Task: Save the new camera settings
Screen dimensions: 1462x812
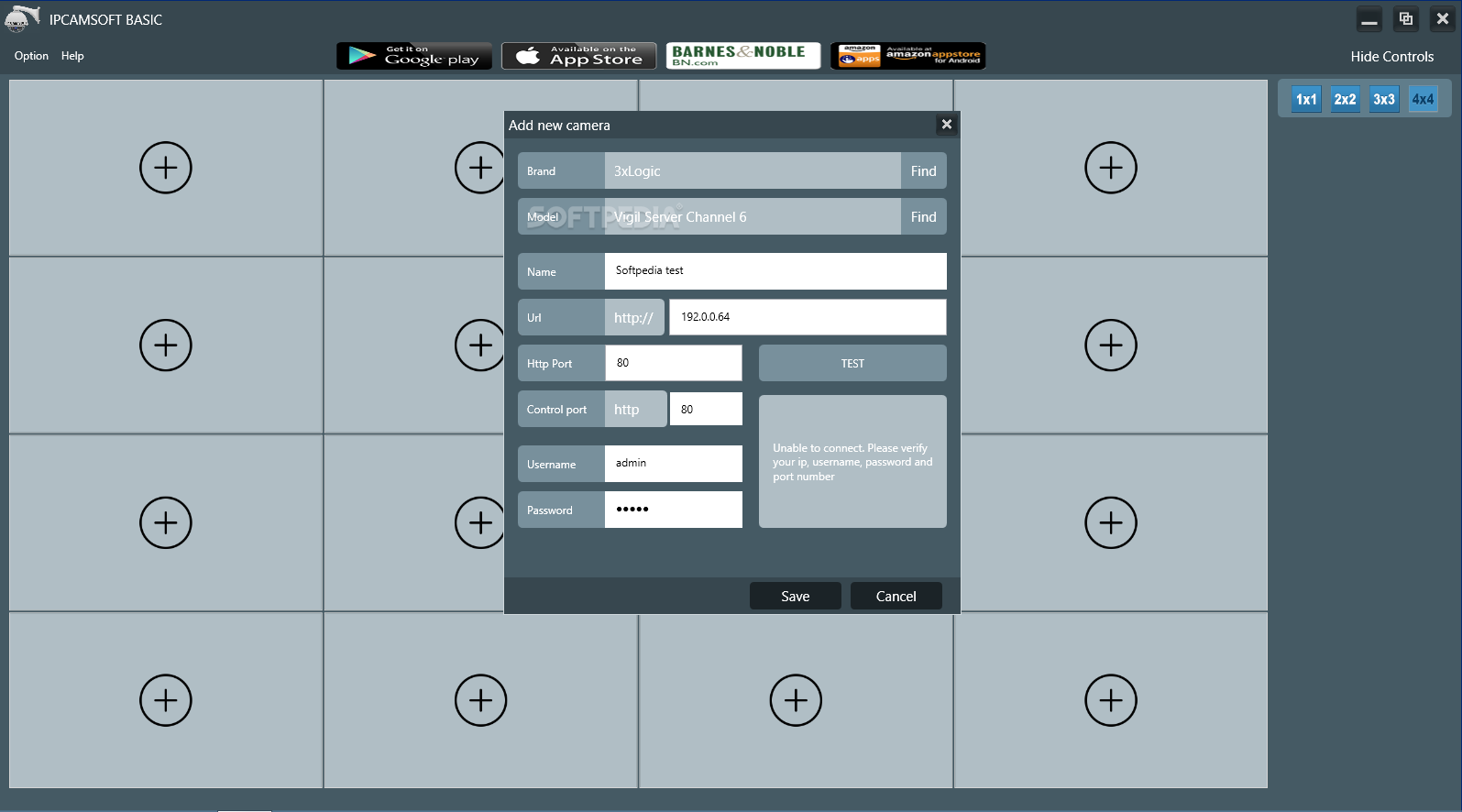Action: click(796, 596)
